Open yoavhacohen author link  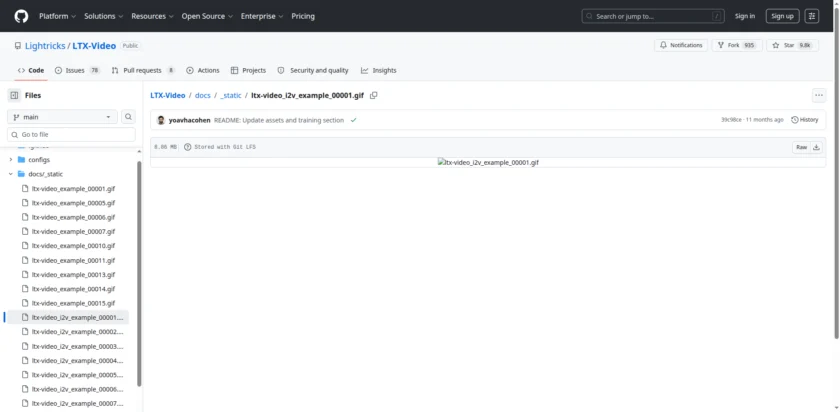click(x=190, y=120)
